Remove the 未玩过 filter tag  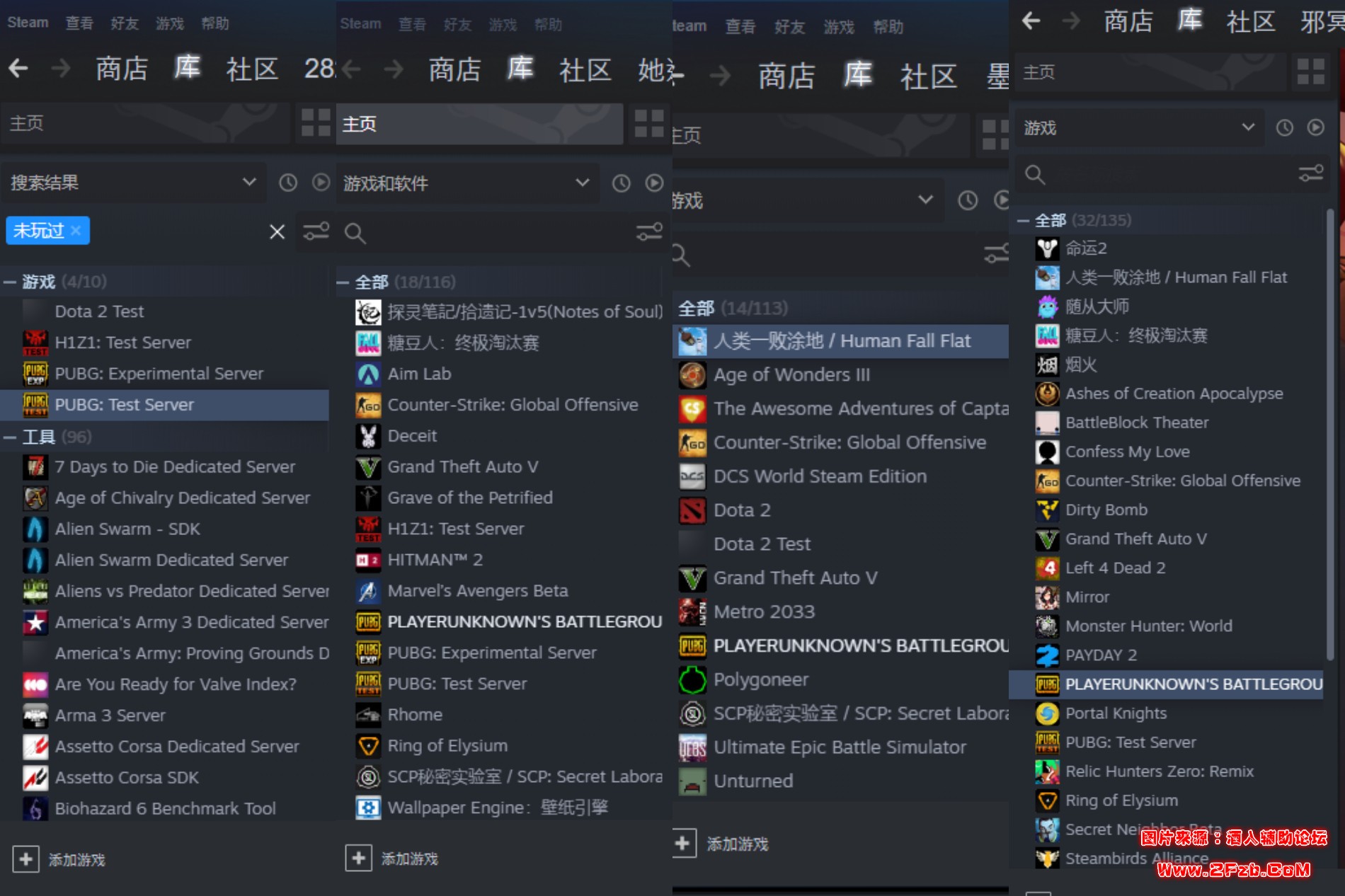point(76,231)
